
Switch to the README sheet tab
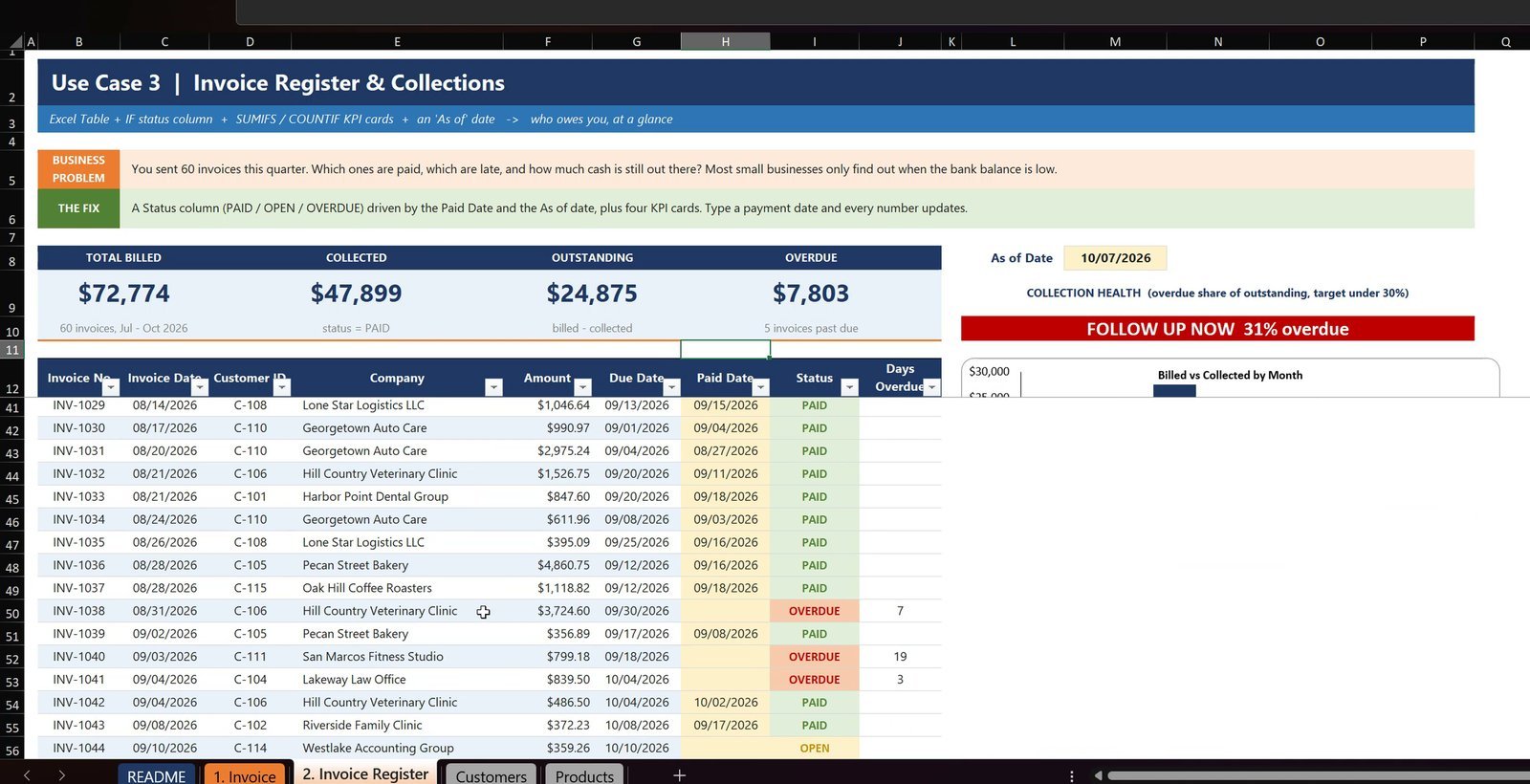point(157,775)
